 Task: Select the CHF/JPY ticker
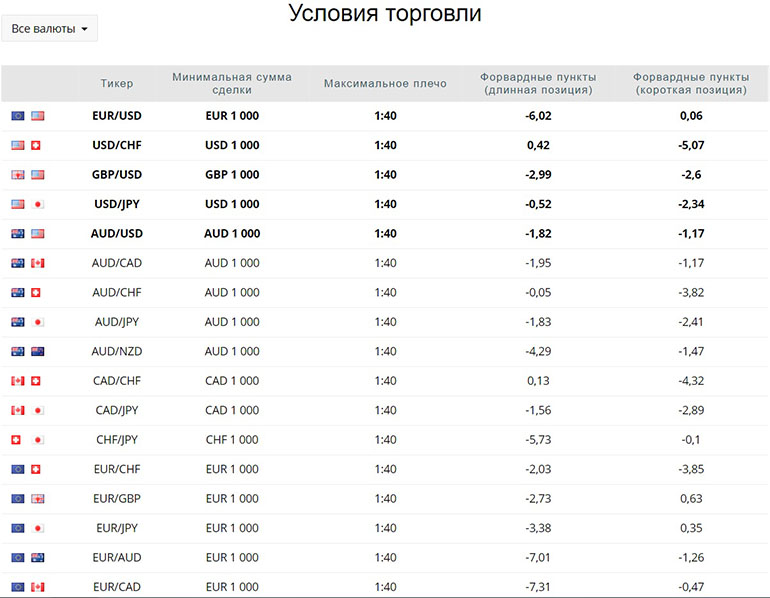[117, 440]
